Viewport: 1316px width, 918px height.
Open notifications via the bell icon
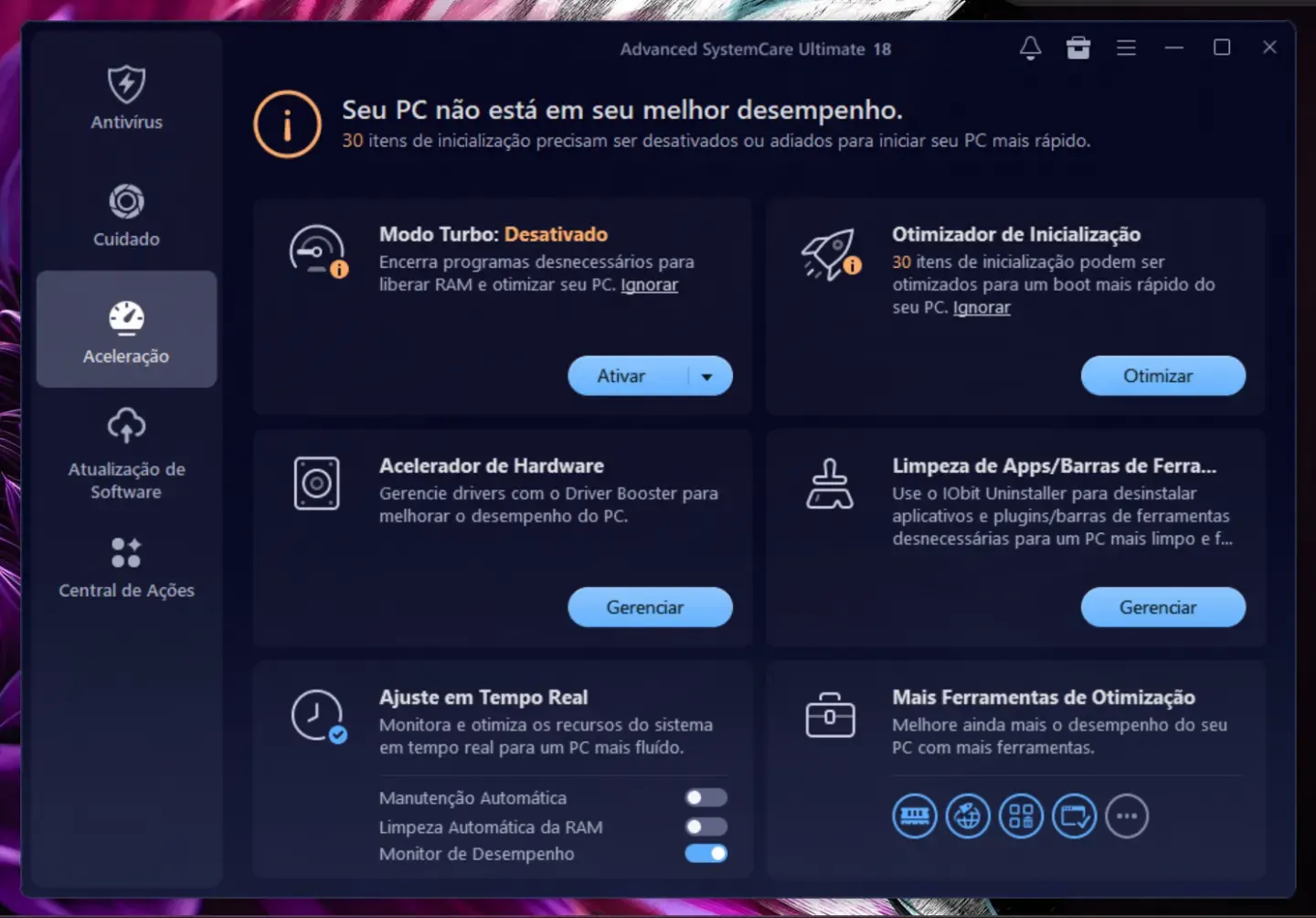1030,48
